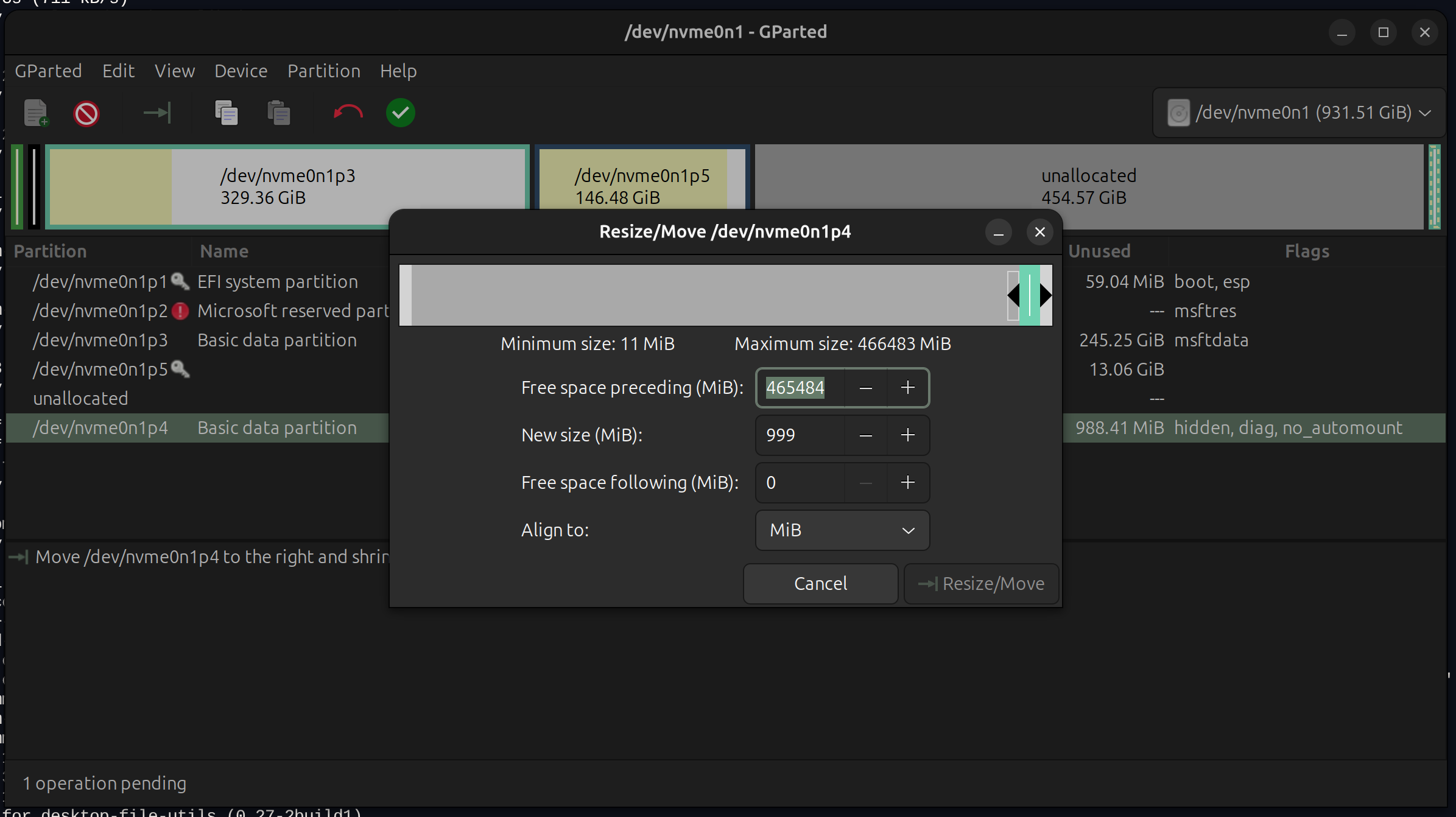The image size is (1456, 817).
Task: Click the pending Move /dev/nvme0n1p4 operation
Action: point(197,557)
